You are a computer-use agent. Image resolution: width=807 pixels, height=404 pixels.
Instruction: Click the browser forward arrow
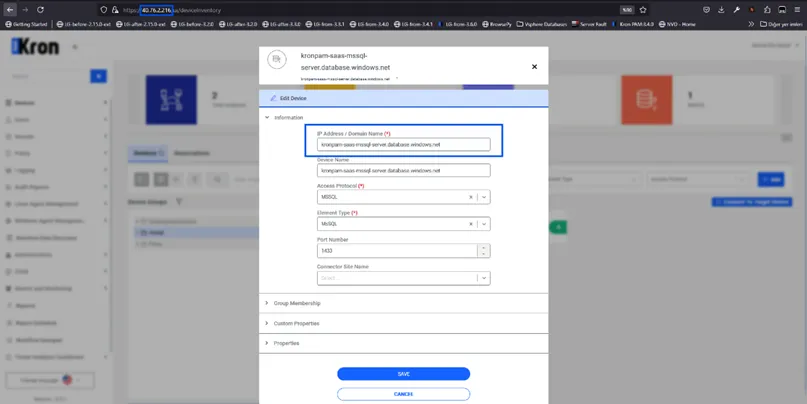(25, 10)
